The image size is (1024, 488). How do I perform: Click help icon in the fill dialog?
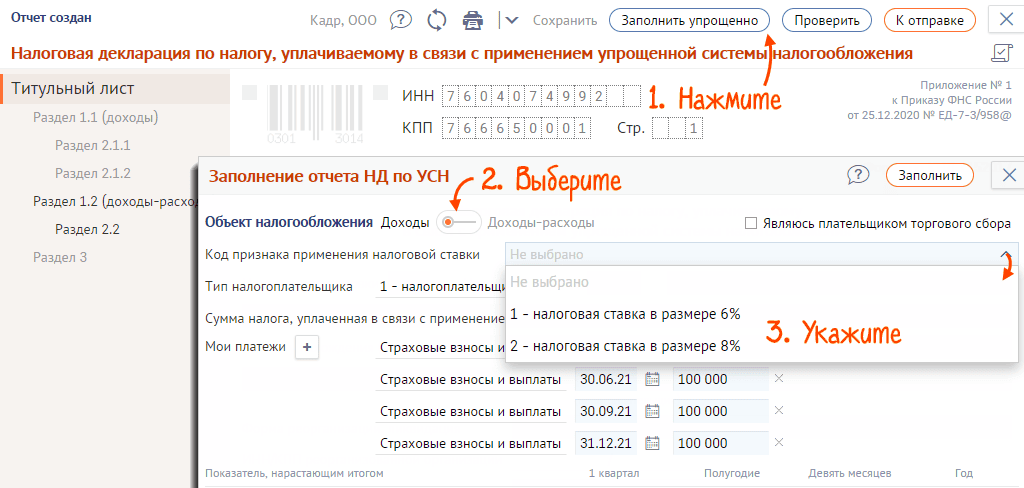coord(858,175)
